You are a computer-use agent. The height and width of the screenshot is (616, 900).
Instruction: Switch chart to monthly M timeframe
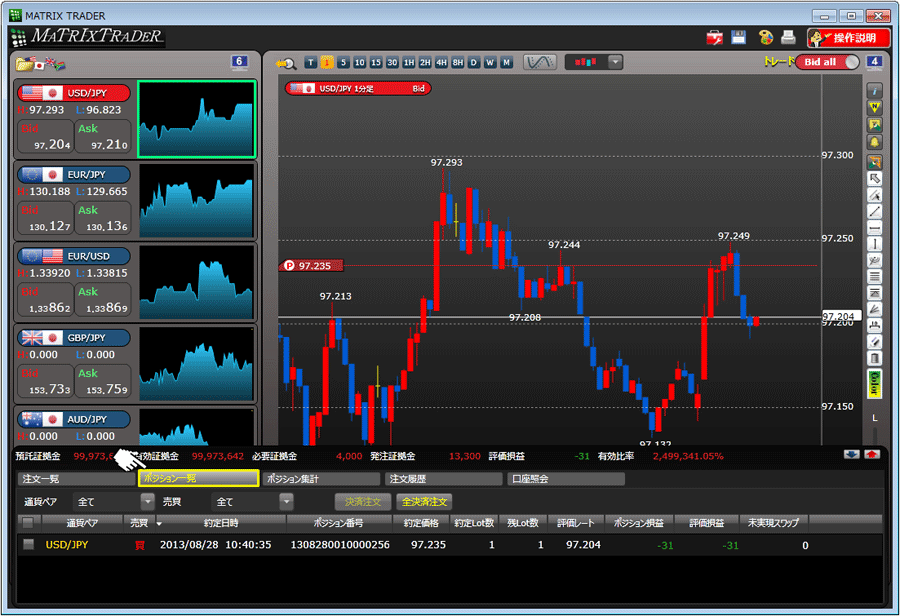pyautogui.click(x=506, y=62)
